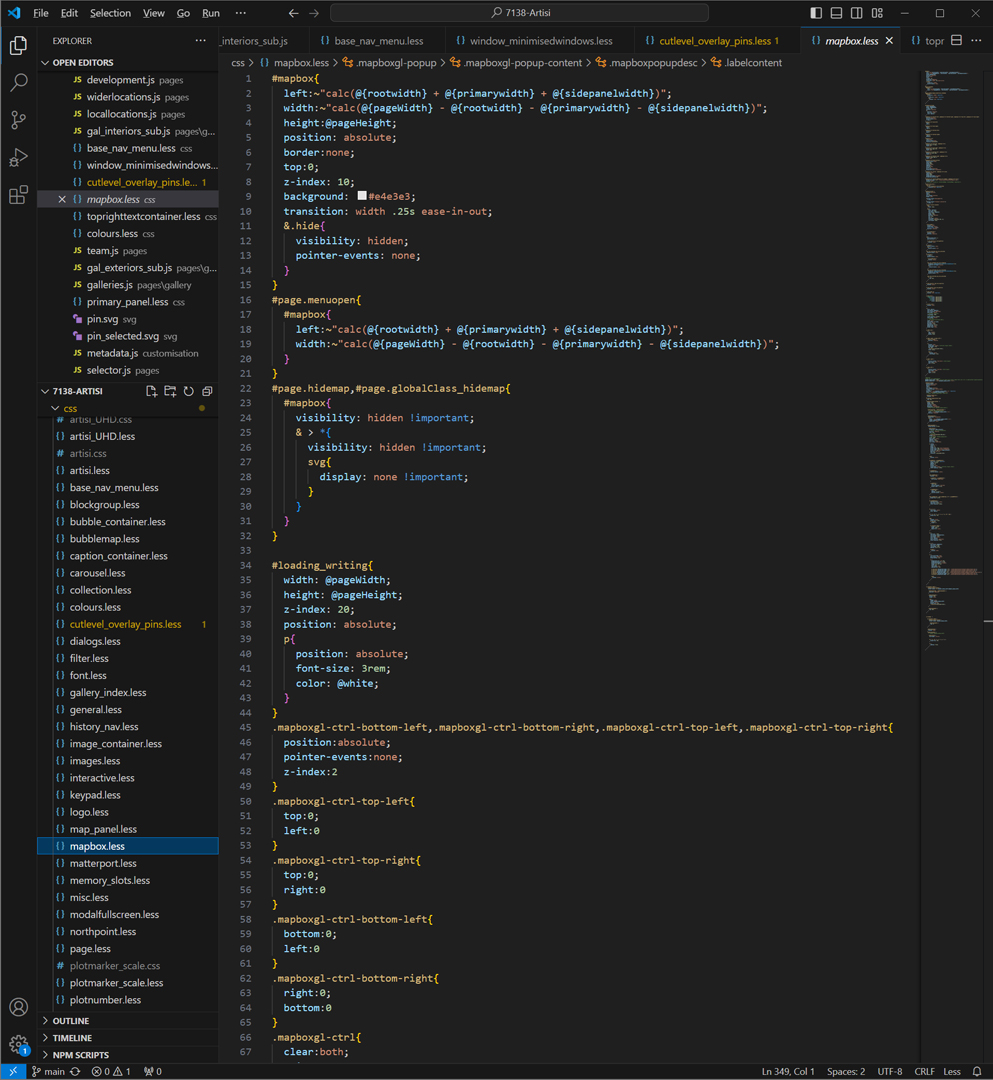
Task: Change indentation via Spaces: 2
Action: [846, 1072]
